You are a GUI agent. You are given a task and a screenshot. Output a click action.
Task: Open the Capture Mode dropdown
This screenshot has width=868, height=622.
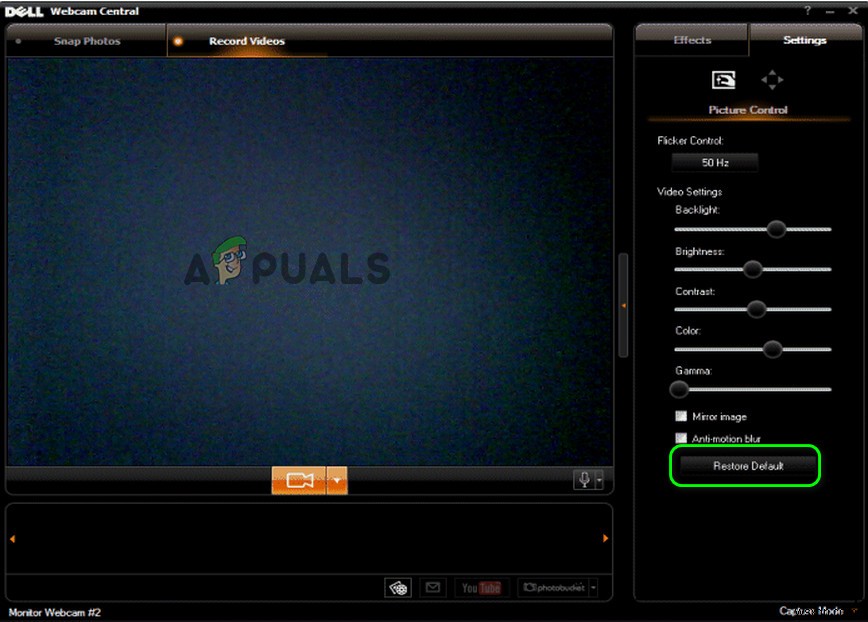click(818, 611)
